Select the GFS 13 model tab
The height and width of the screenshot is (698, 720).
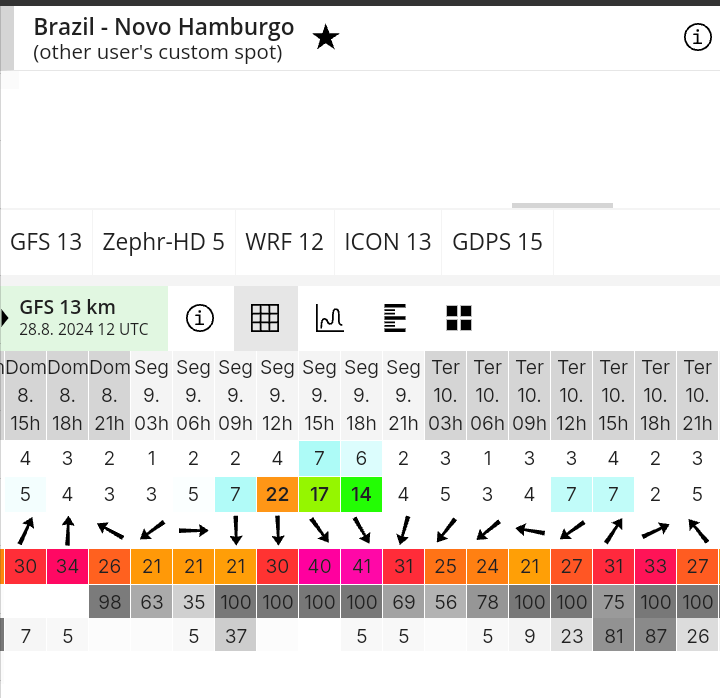tap(46, 242)
